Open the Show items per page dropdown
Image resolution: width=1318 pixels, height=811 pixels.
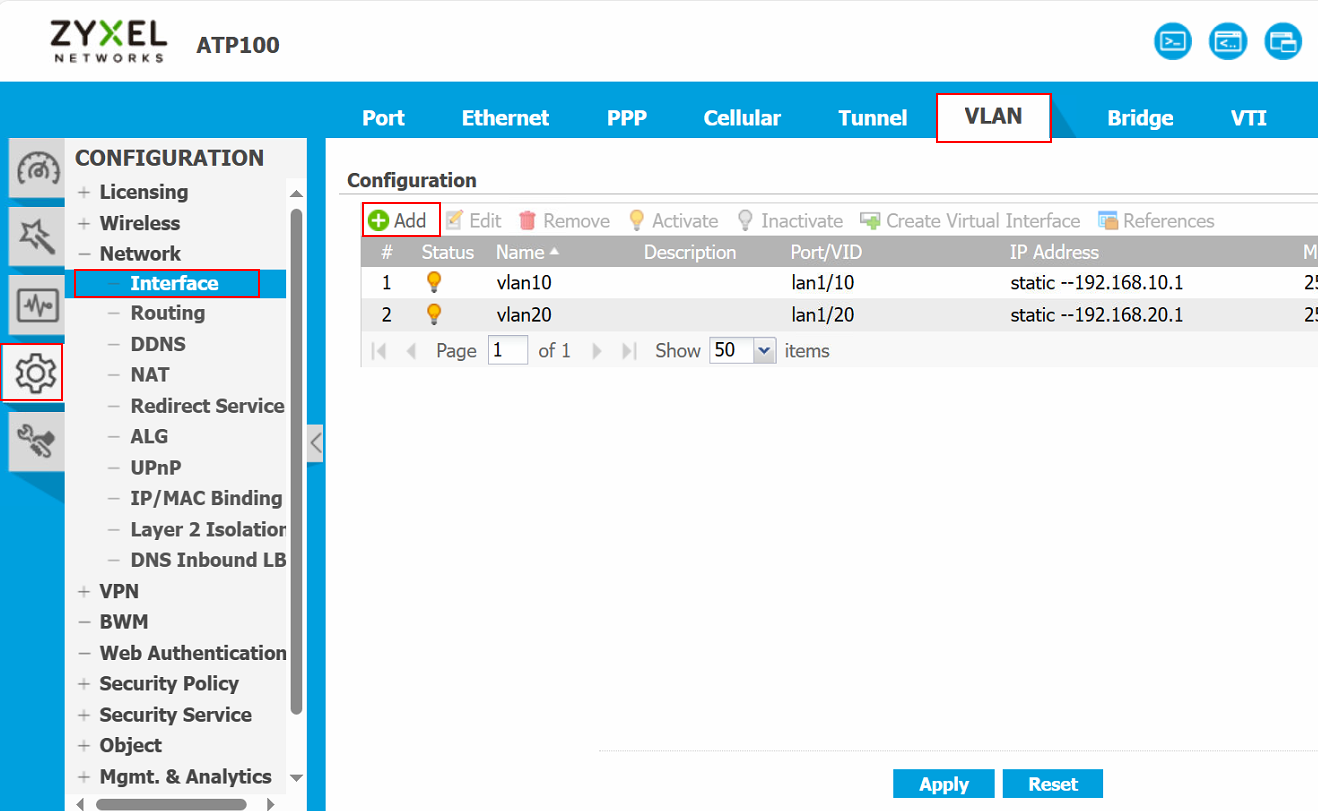tap(764, 351)
